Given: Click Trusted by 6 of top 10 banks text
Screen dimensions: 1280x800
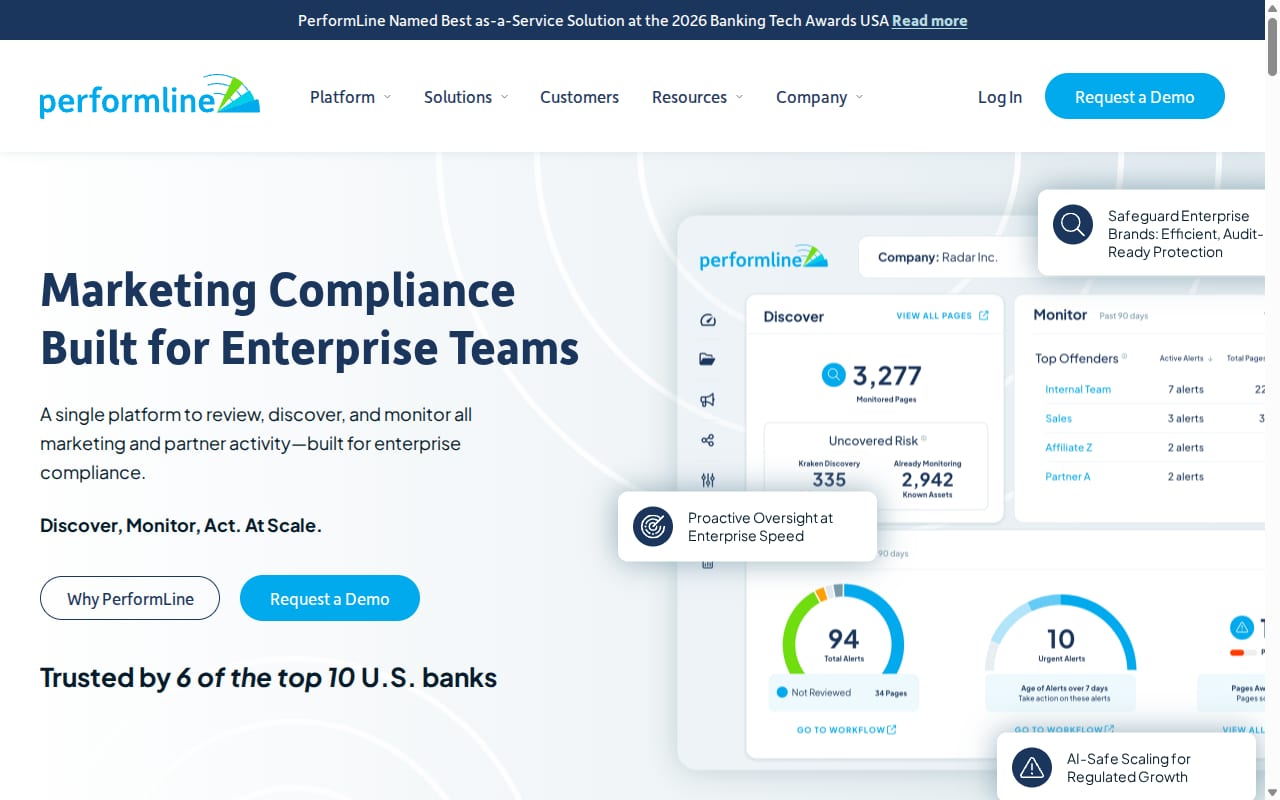Looking at the screenshot, I should point(268,677).
